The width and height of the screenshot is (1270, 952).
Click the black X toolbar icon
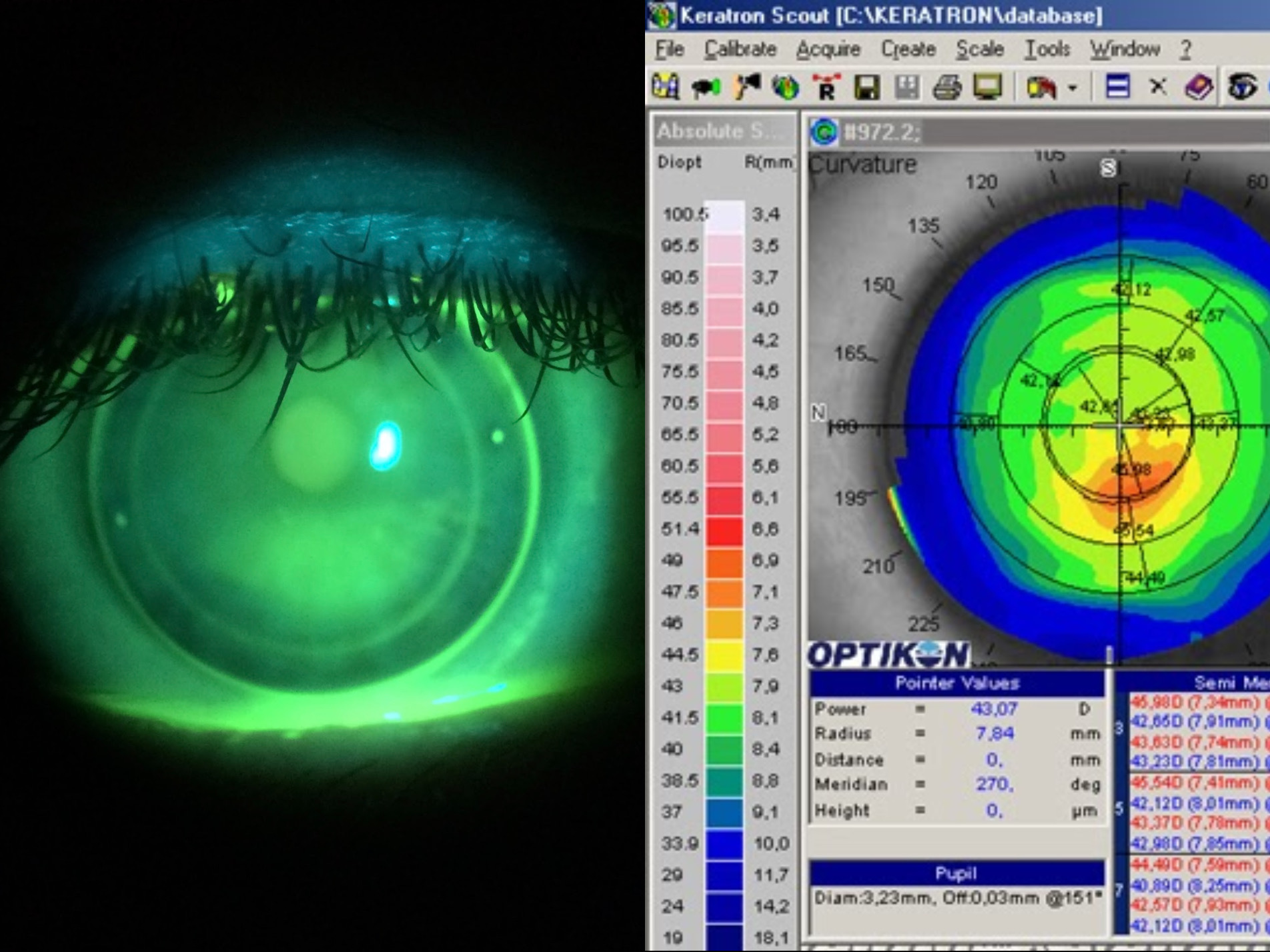click(1158, 87)
